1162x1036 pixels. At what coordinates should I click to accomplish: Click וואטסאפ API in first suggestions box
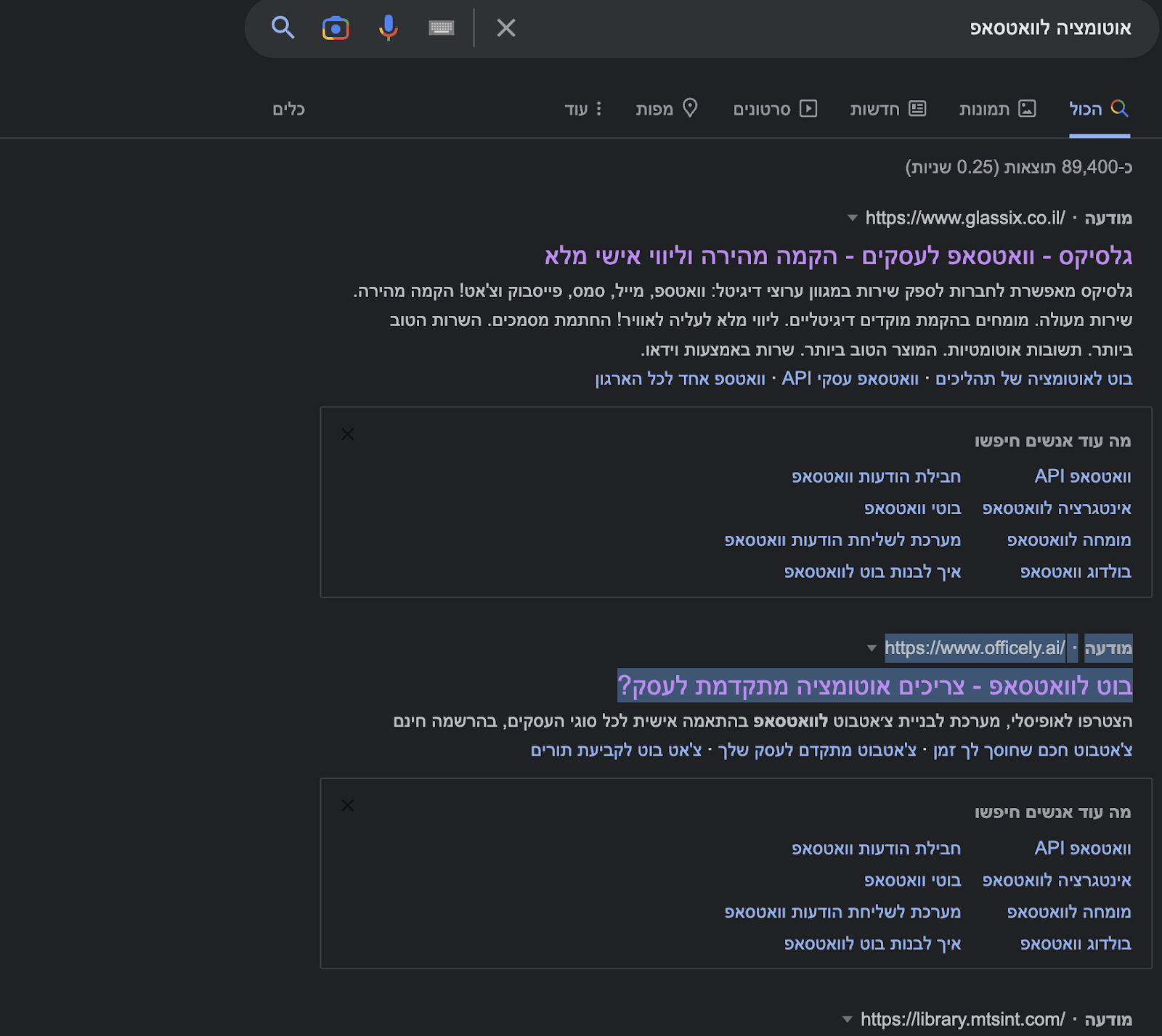click(x=1083, y=476)
